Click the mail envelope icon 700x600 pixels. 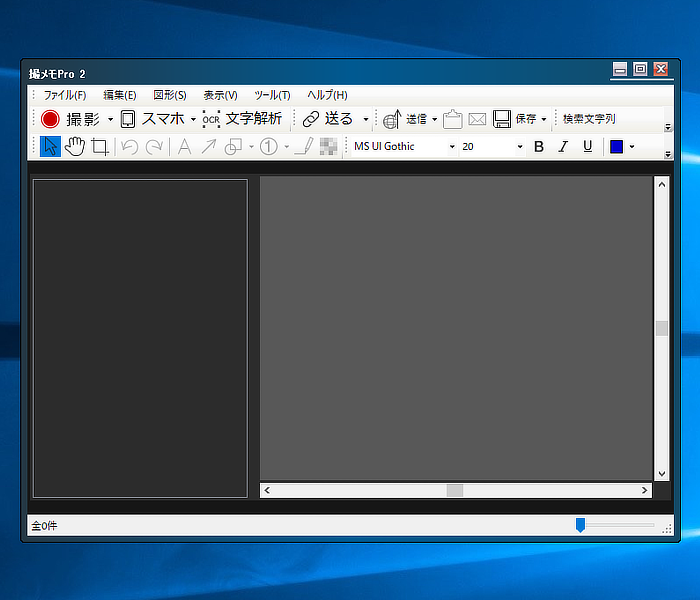pyautogui.click(x=477, y=119)
